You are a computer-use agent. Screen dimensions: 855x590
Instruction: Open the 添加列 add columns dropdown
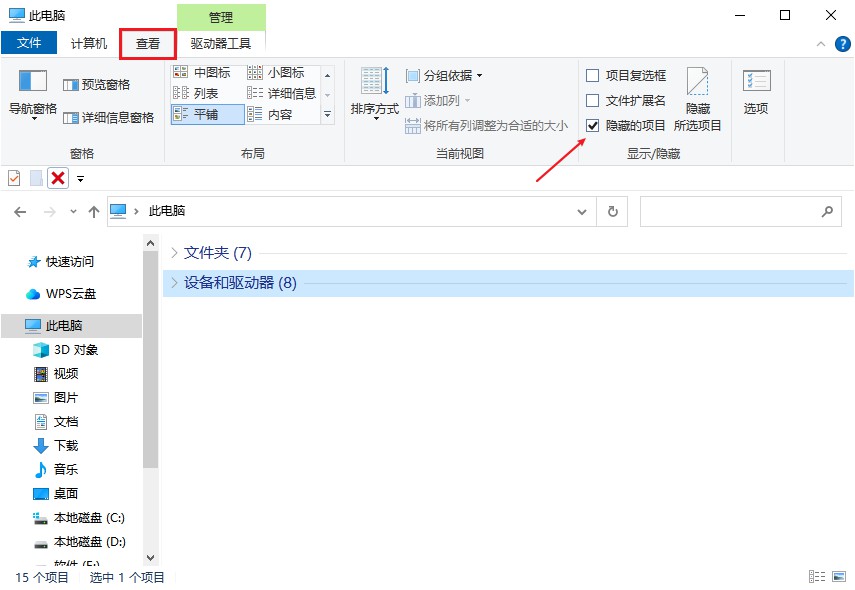point(437,101)
